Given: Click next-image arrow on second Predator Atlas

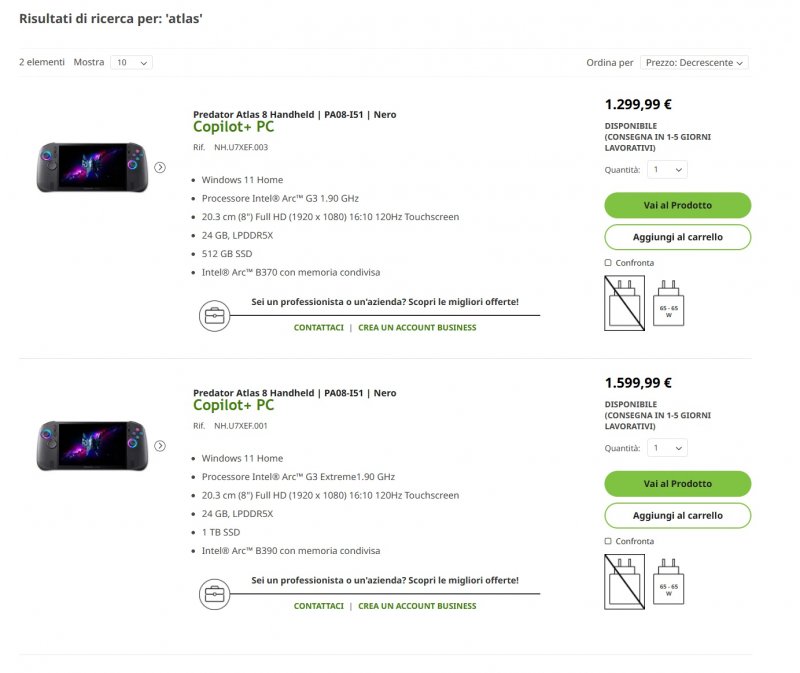Looking at the screenshot, I should point(160,446).
